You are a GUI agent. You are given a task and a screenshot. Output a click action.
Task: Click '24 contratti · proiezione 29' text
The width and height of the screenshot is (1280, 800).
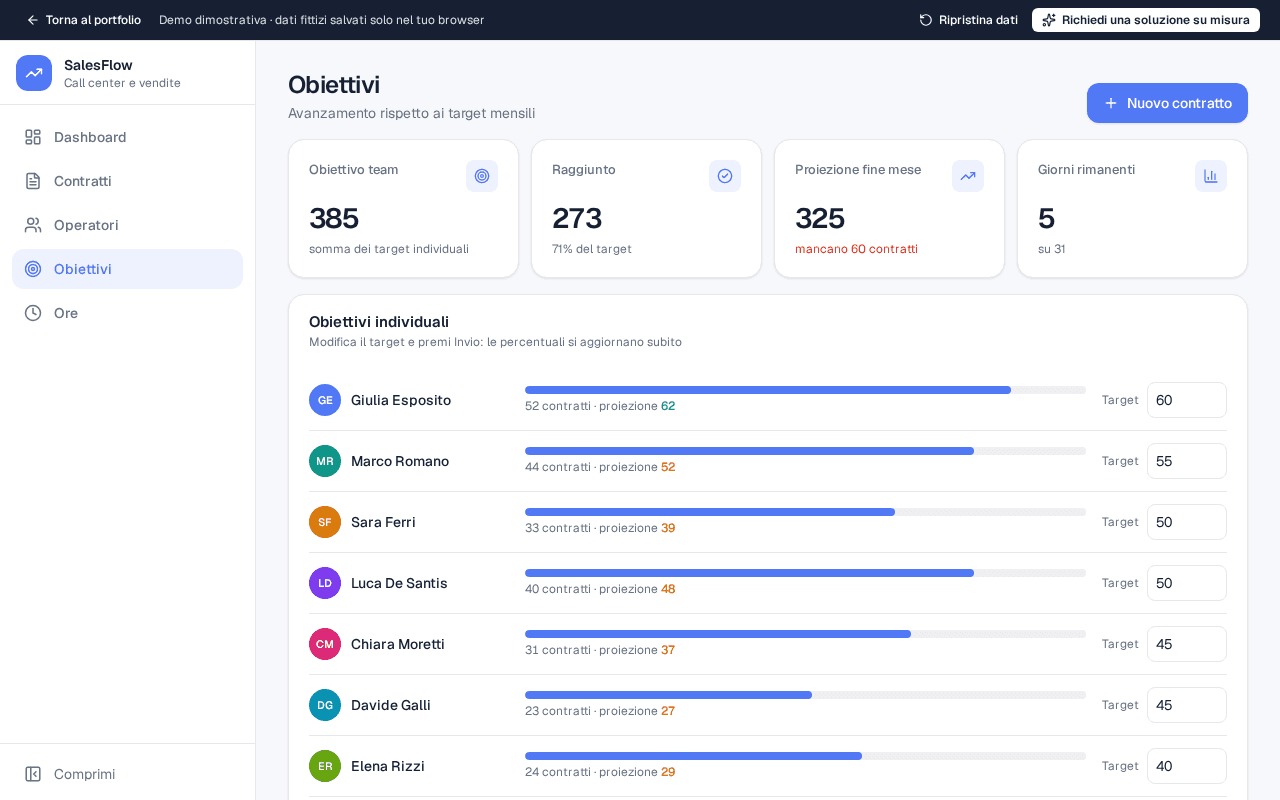tap(600, 772)
